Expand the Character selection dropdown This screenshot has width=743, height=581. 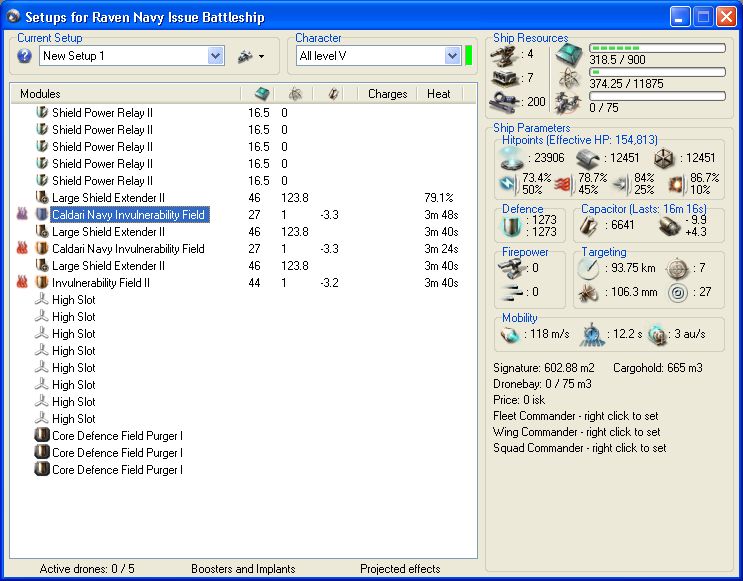(452, 56)
